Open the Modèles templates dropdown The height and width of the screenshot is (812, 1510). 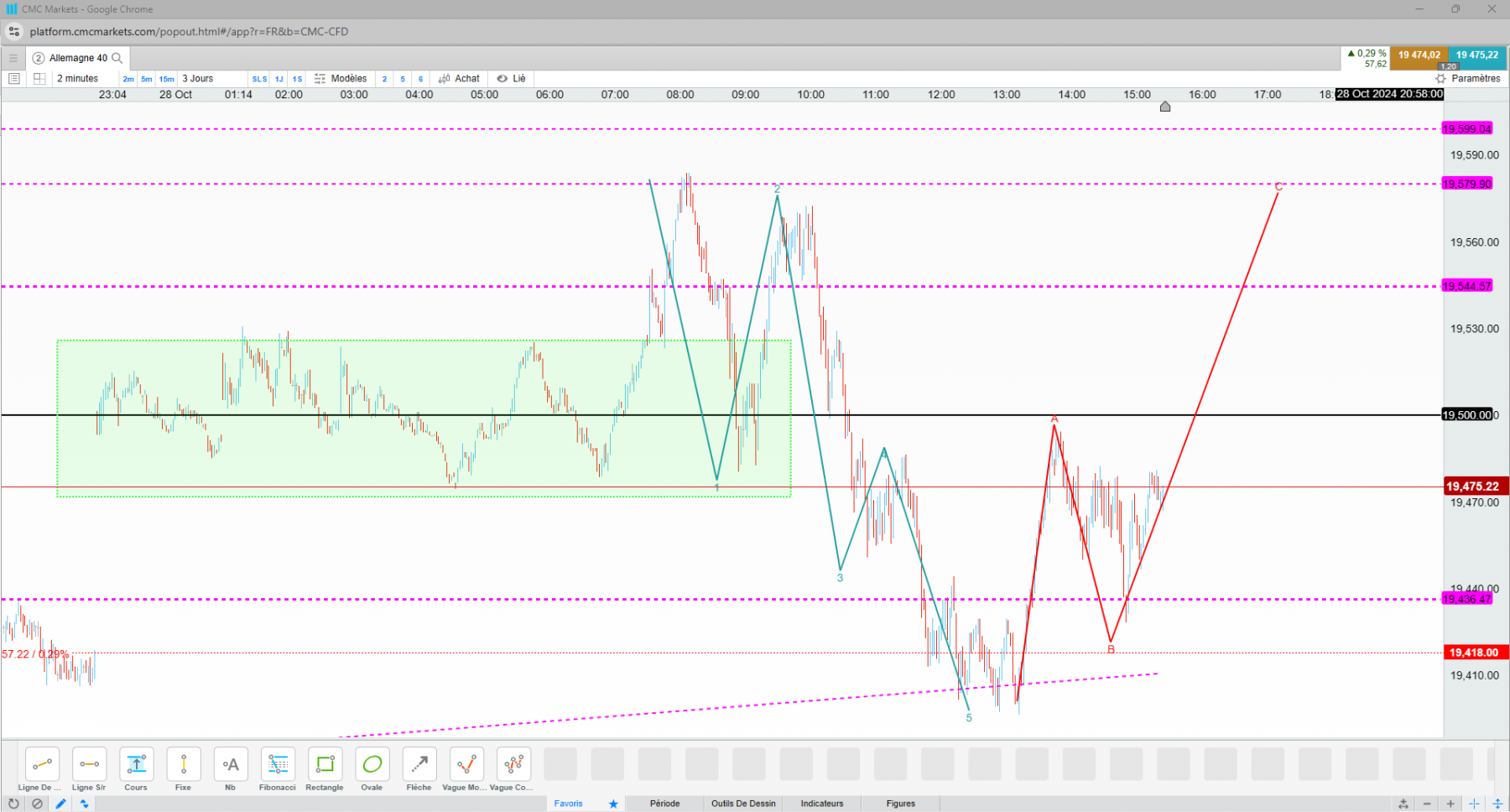(341, 78)
